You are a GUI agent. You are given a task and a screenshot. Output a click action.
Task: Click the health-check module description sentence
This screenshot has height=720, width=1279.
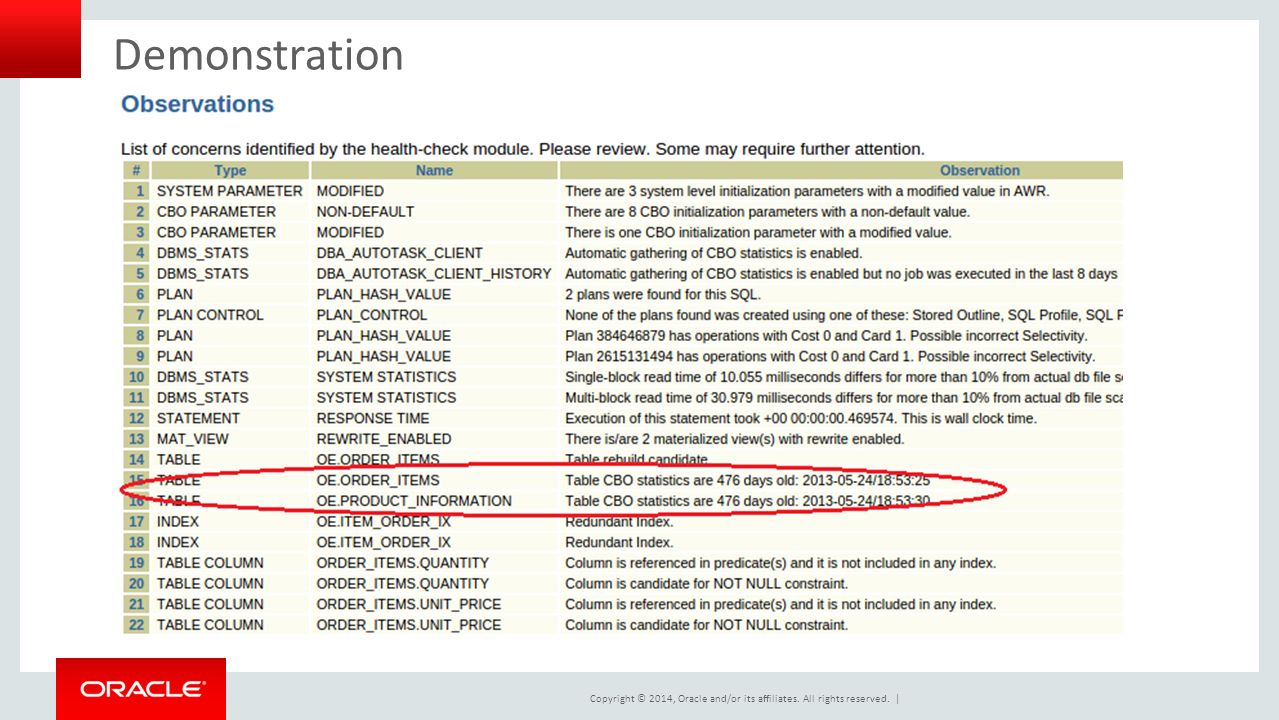pos(522,149)
